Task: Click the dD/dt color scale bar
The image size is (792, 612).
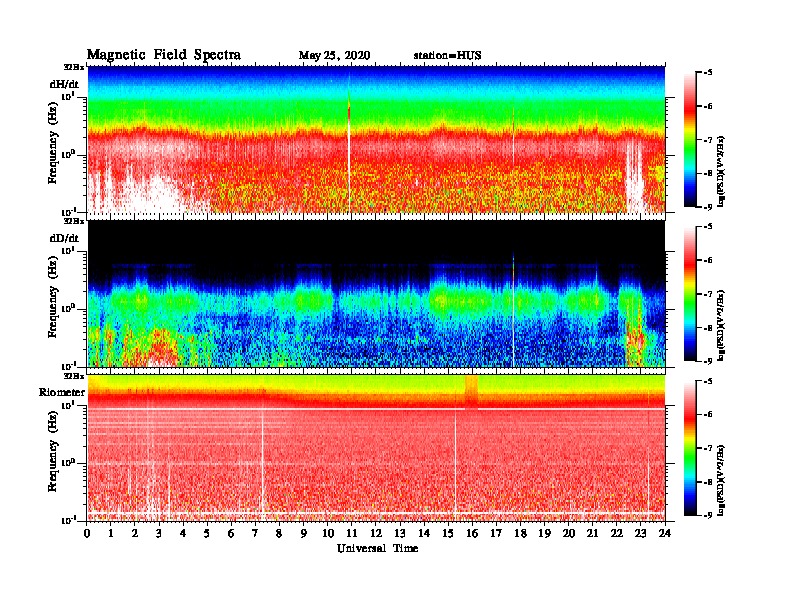Action: click(x=690, y=293)
